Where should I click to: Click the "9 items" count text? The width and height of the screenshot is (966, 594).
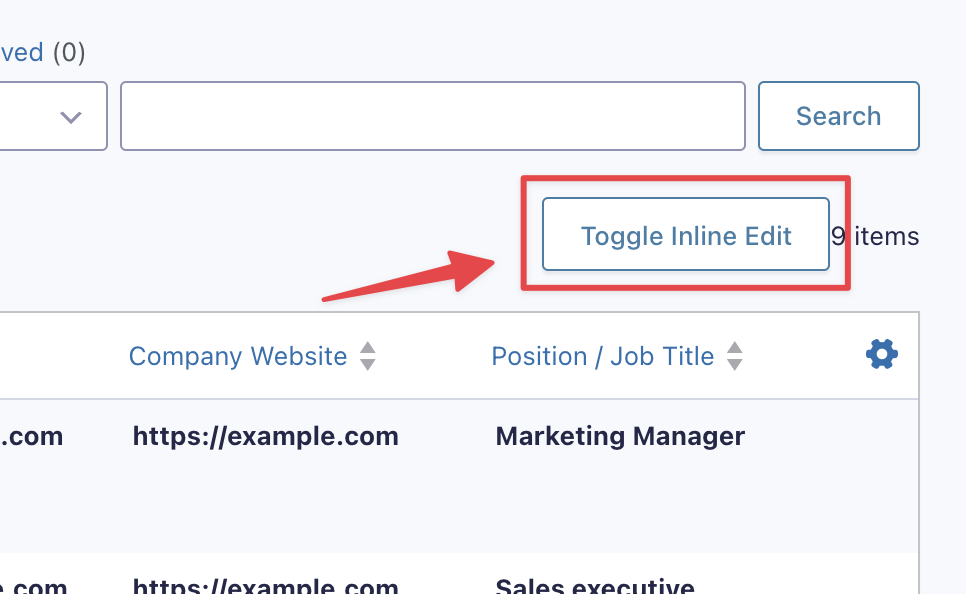(x=876, y=236)
